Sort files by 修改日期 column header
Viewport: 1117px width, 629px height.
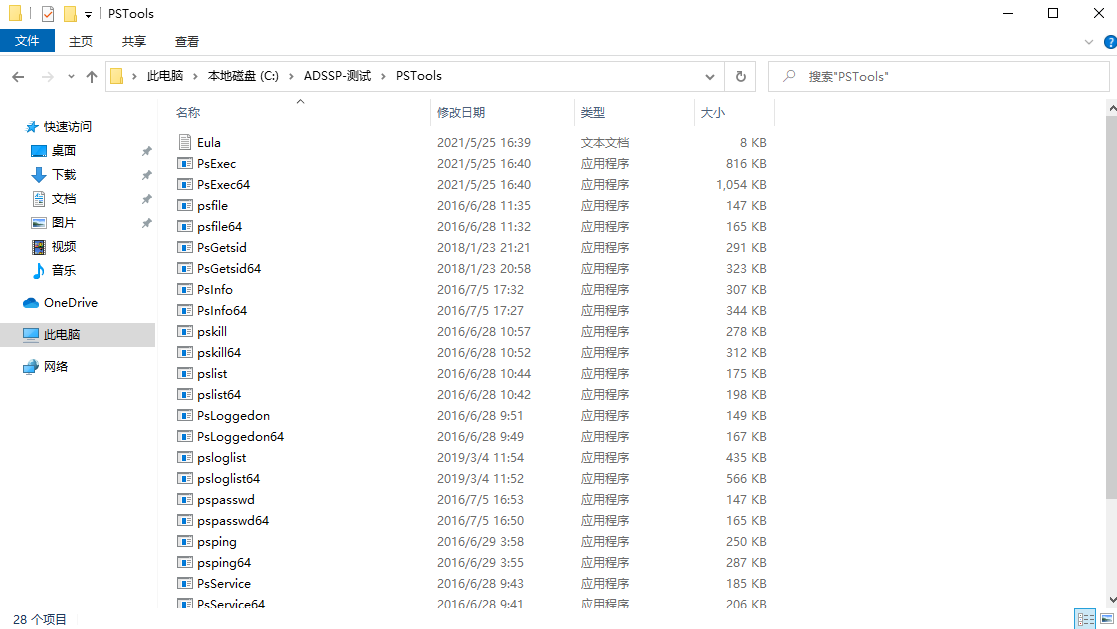point(461,113)
